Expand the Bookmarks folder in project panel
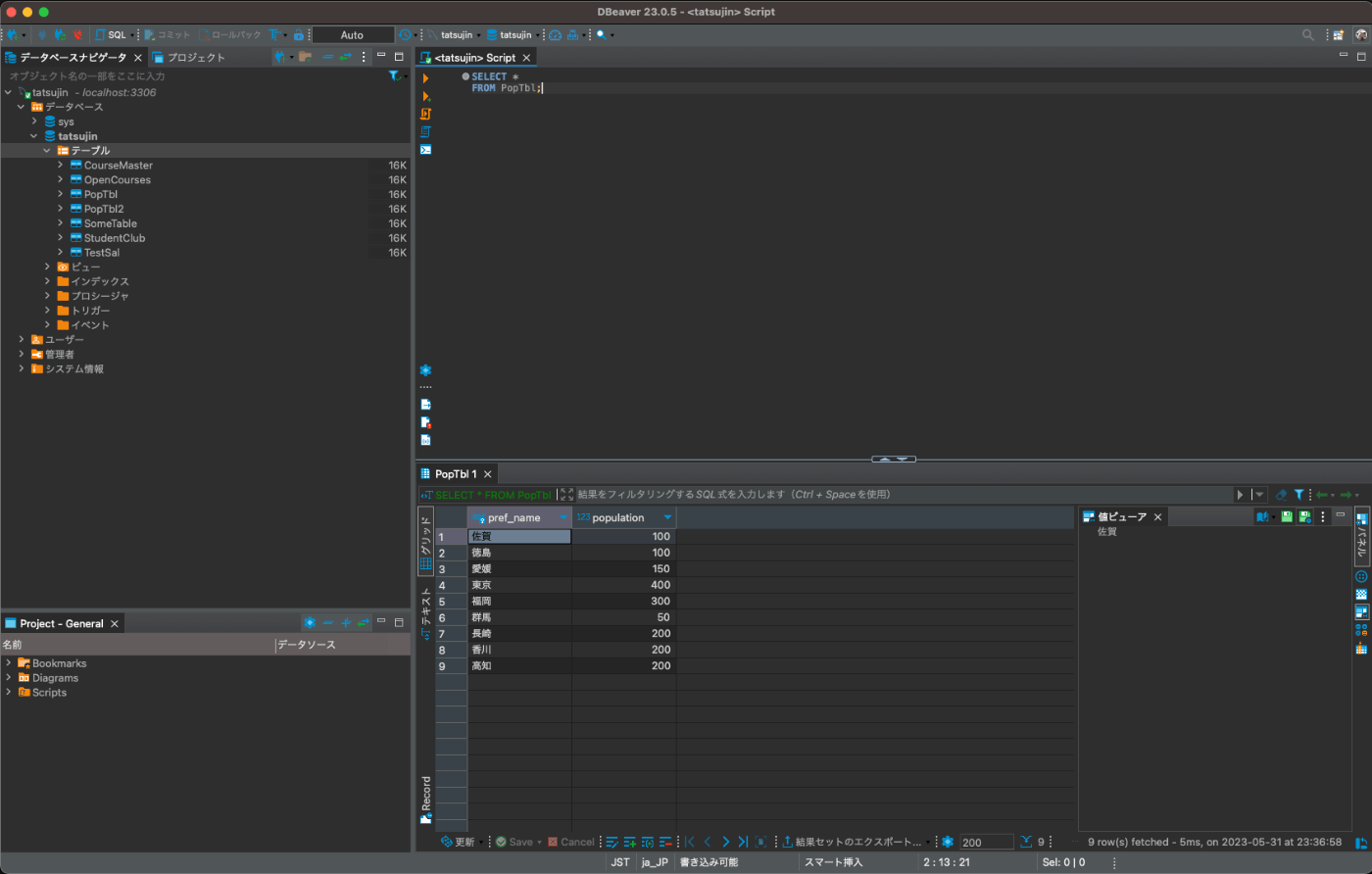The height and width of the screenshot is (874, 1372). pyautogui.click(x=9, y=663)
